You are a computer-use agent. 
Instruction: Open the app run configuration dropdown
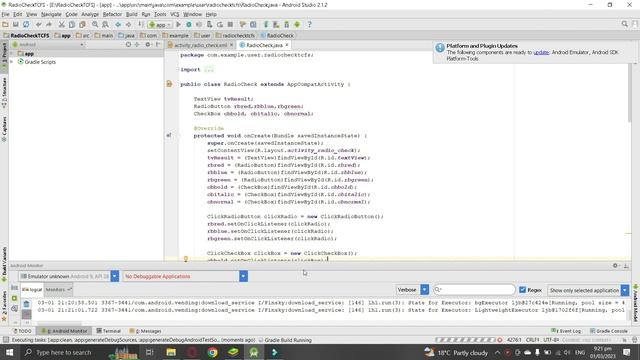coord(159,24)
